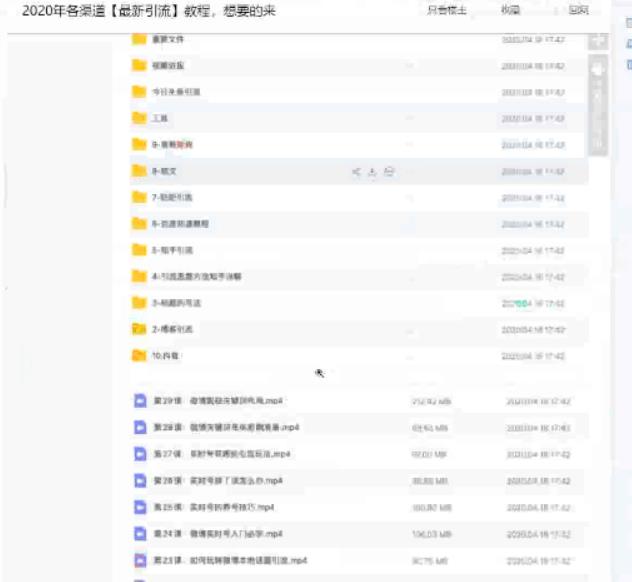Viewport: 632px width, 582px height.
Task: Click the modified date in the 第29课 row
Action: point(538,401)
